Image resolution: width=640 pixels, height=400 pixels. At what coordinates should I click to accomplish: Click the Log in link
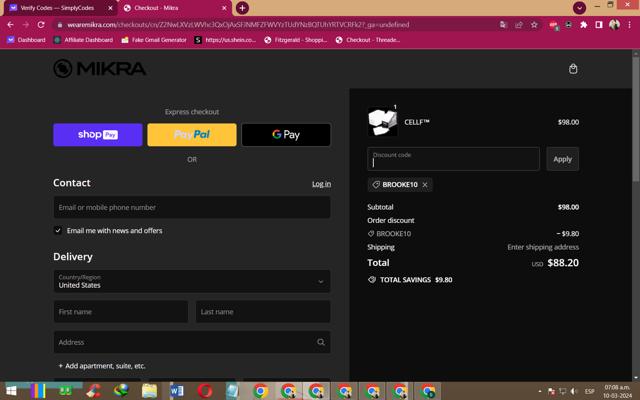[322, 184]
